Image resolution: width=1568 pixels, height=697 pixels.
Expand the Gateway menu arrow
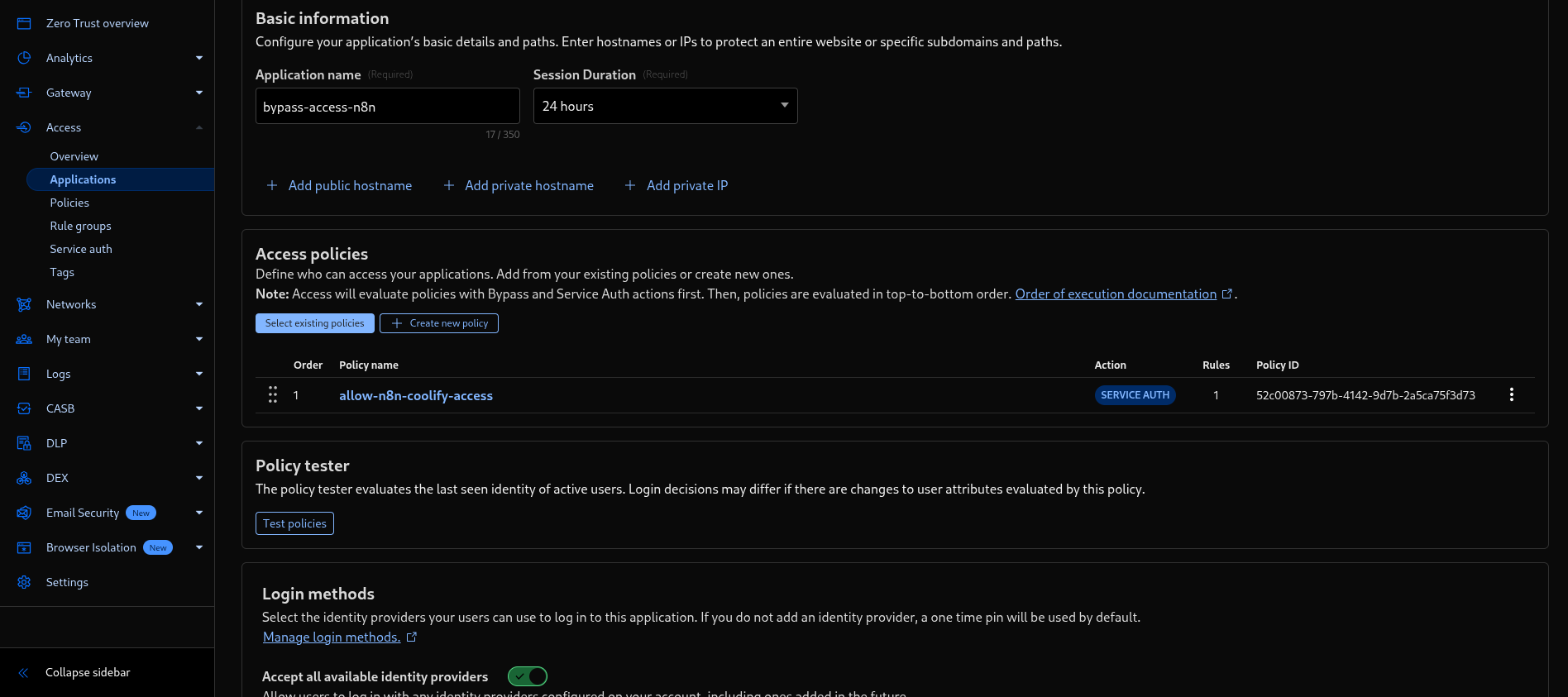(x=199, y=93)
